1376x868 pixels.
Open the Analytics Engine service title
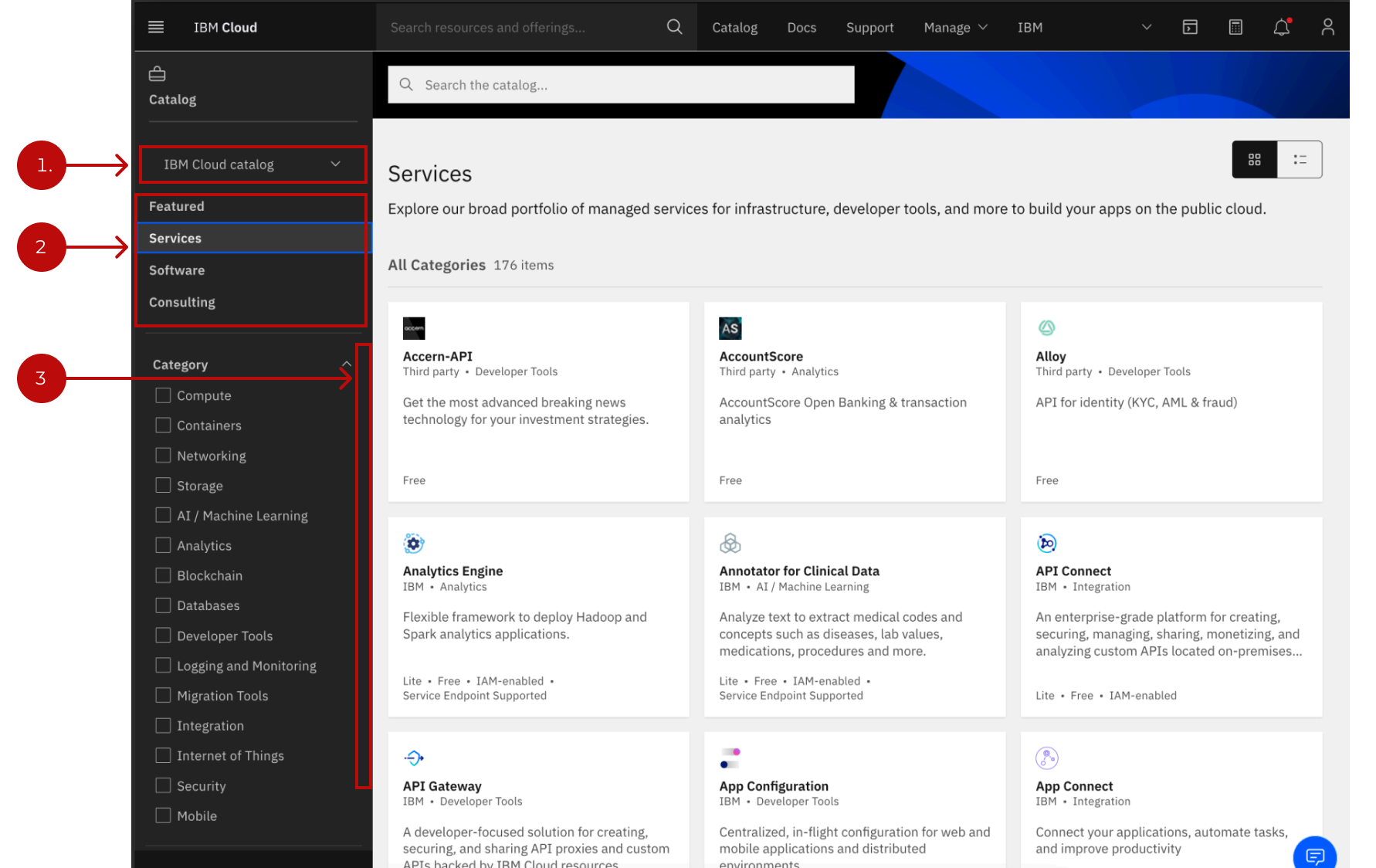click(x=452, y=571)
